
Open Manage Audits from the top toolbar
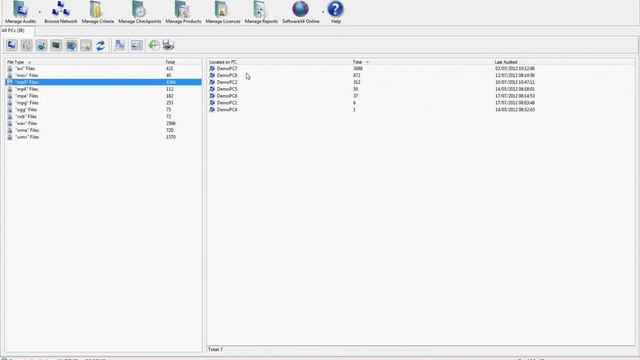click(x=20, y=12)
